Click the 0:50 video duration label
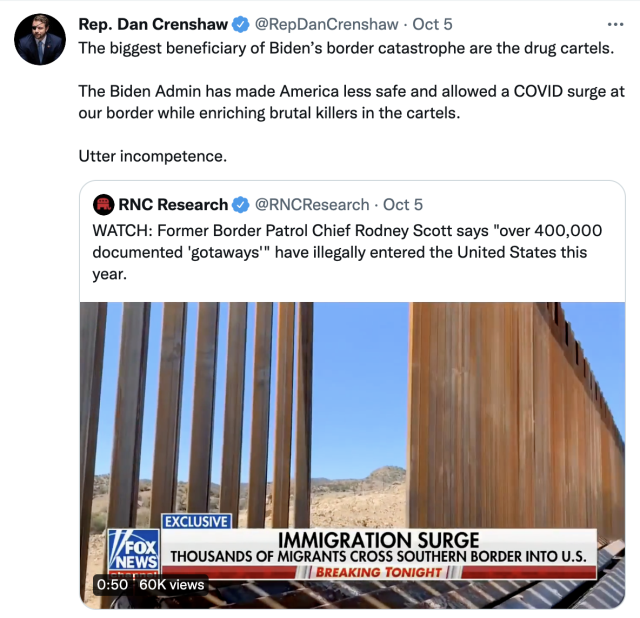The width and height of the screenshot is (640, 618). point(112,585)
